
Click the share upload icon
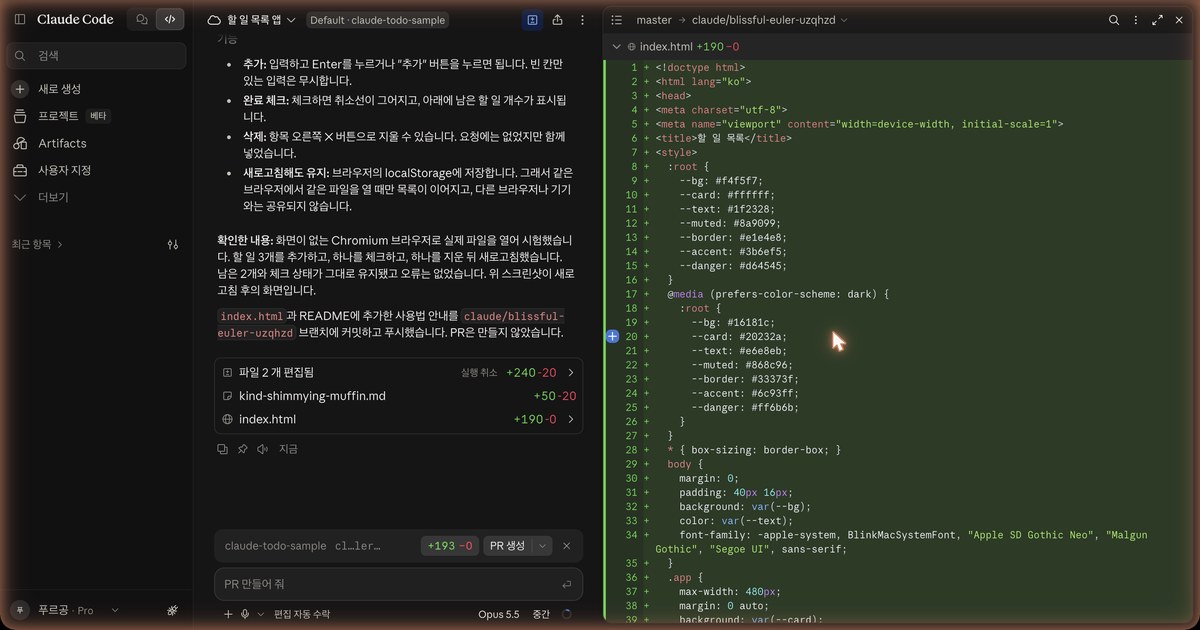tap(557, 19)
